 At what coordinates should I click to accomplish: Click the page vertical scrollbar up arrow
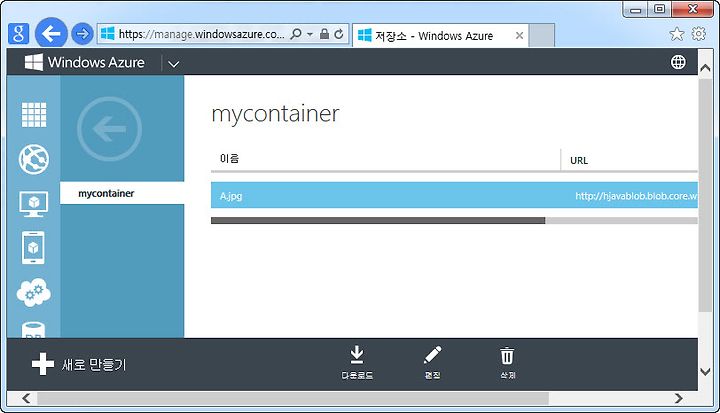click(x=705, y=68)
